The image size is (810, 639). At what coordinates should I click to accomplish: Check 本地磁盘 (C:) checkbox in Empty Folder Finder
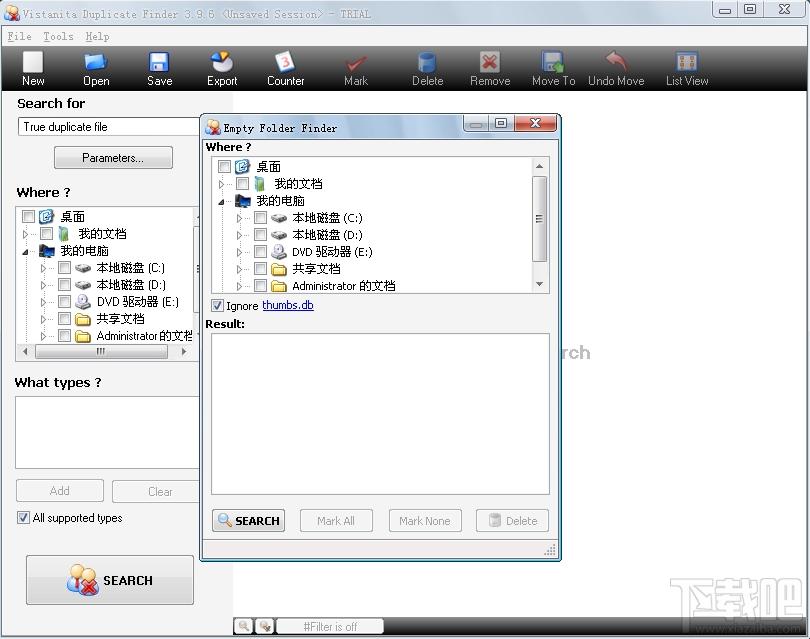pyautogui.click(x=260, y=217)
